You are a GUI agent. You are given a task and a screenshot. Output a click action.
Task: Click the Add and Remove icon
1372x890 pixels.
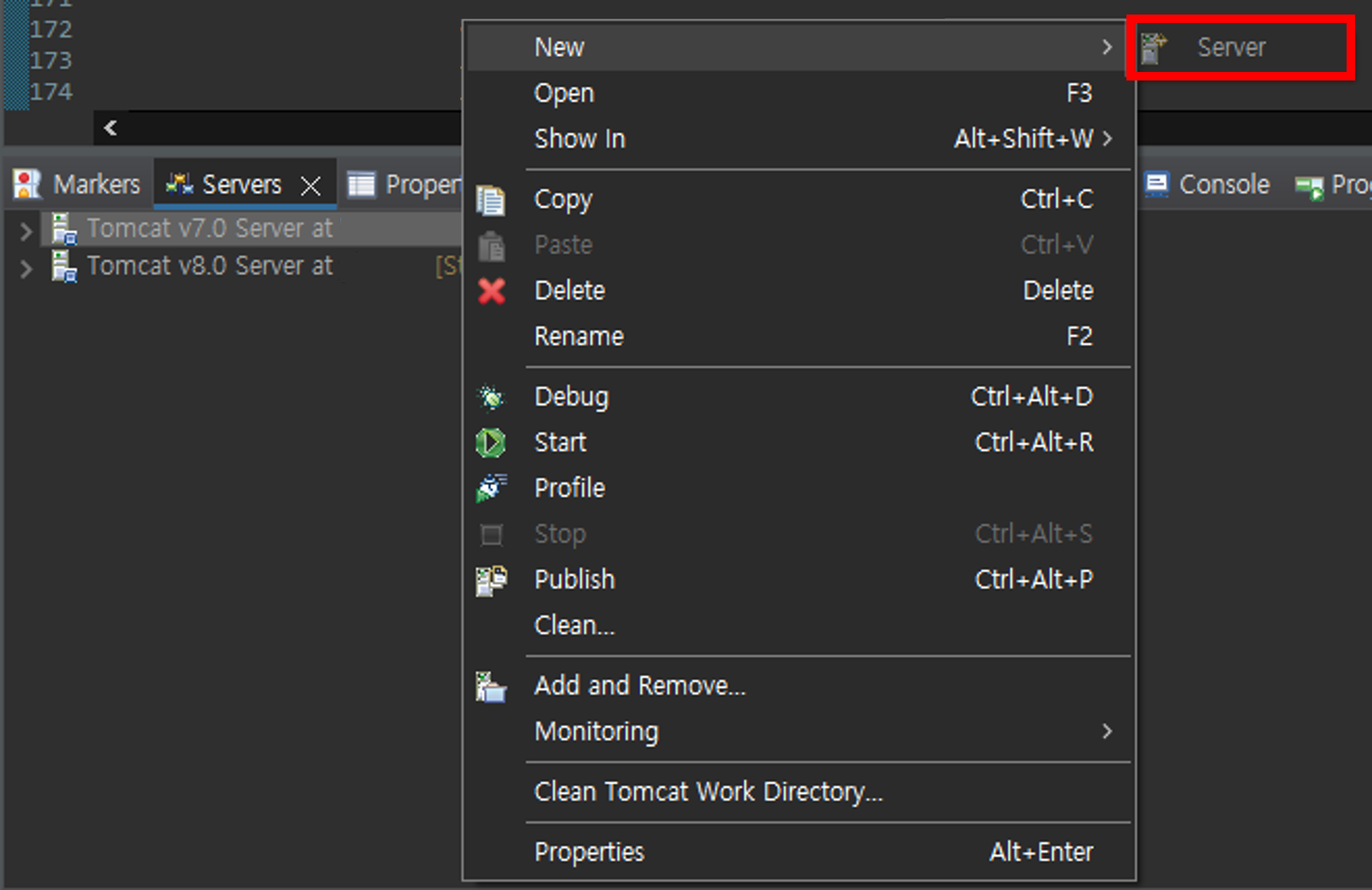tap(491, 687)
